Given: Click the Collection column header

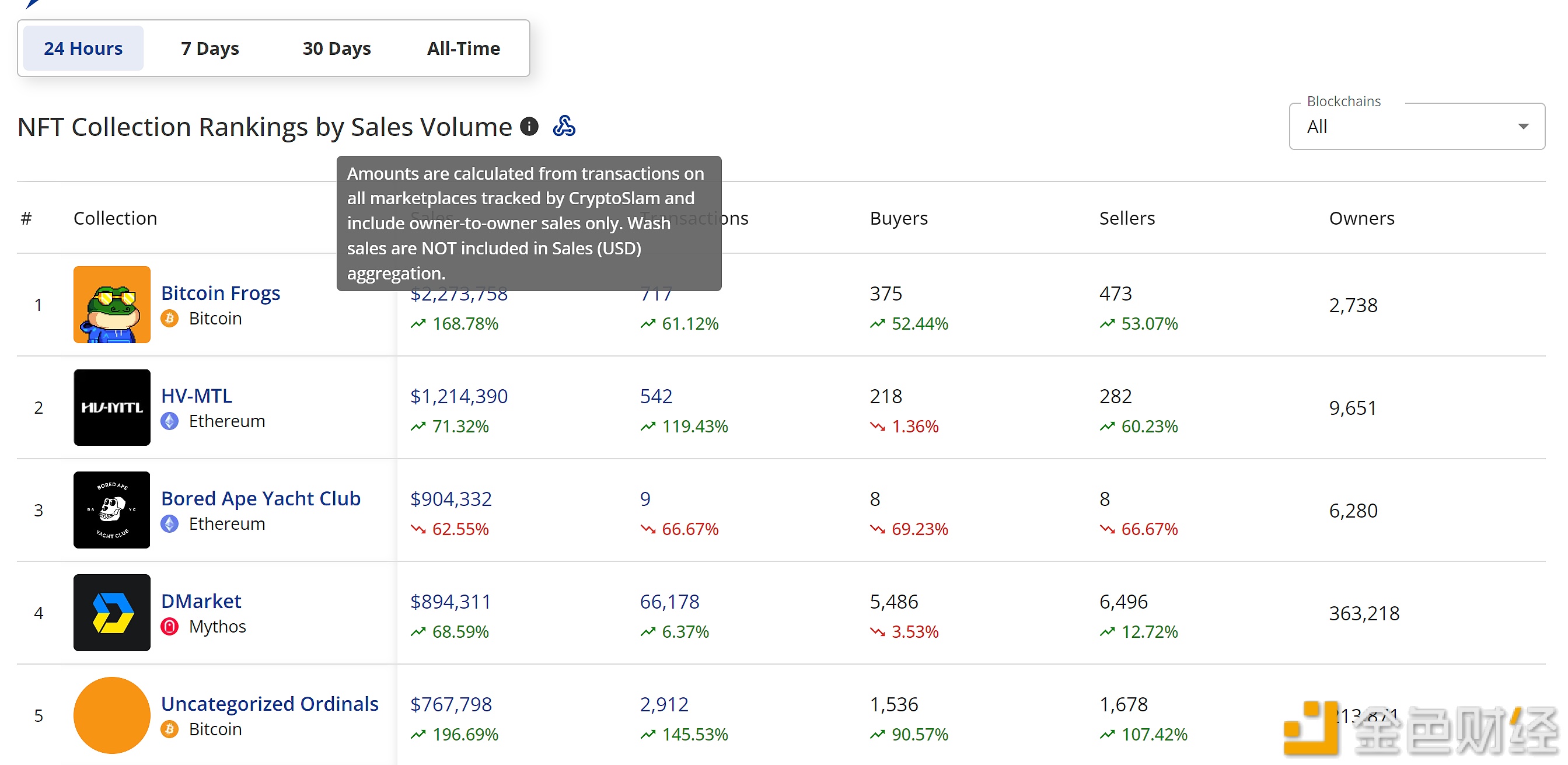Looking at the screenshot, I should 115,218.
